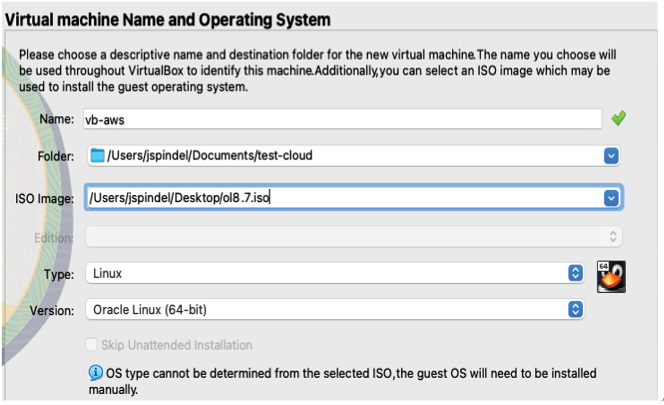Open the ISO Image dropdown arrow
Image resolution: width=664 pixels, height=405 pixels.
611,198
